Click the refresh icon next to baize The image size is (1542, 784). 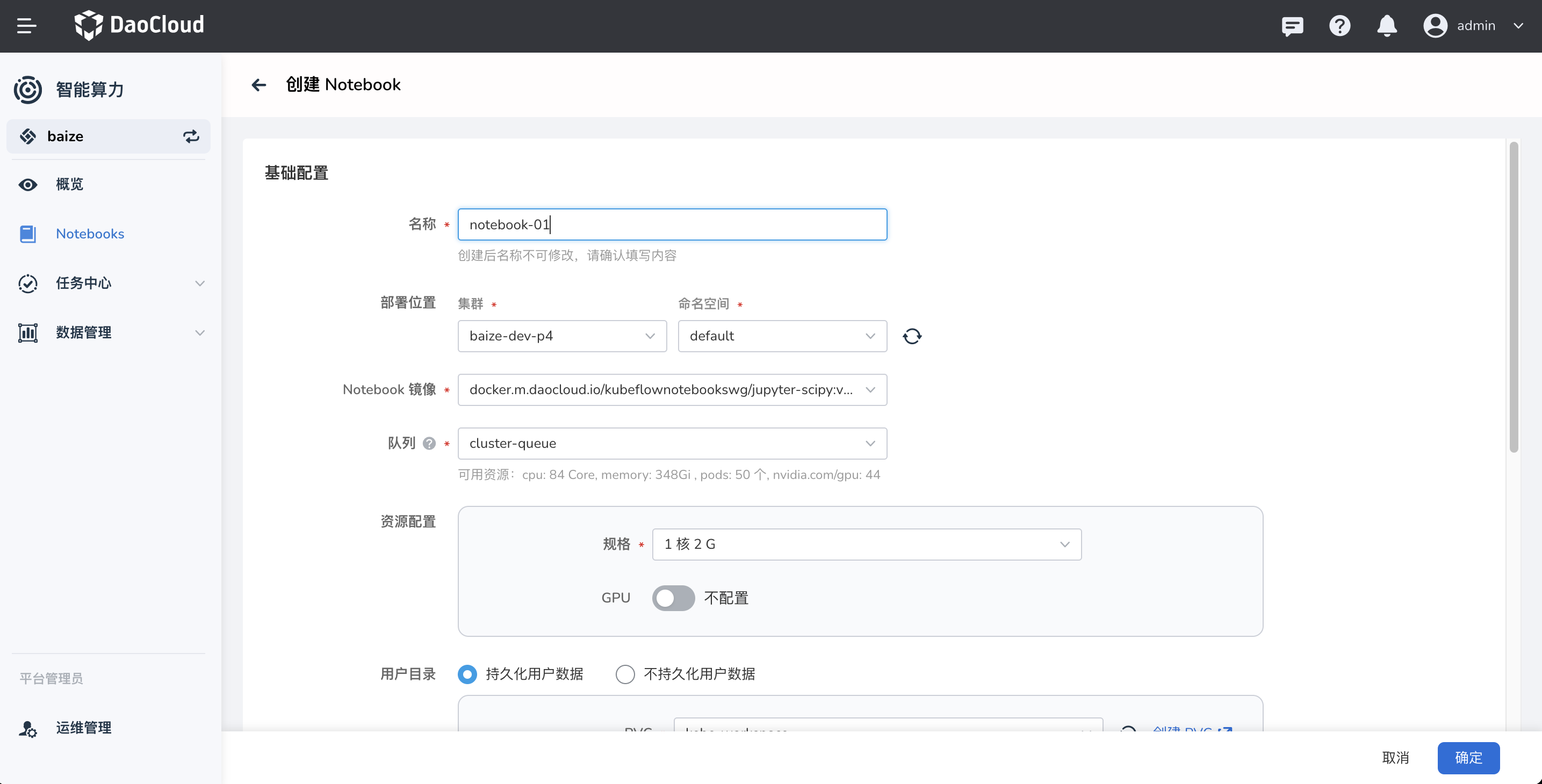click(x=190, y=135)
